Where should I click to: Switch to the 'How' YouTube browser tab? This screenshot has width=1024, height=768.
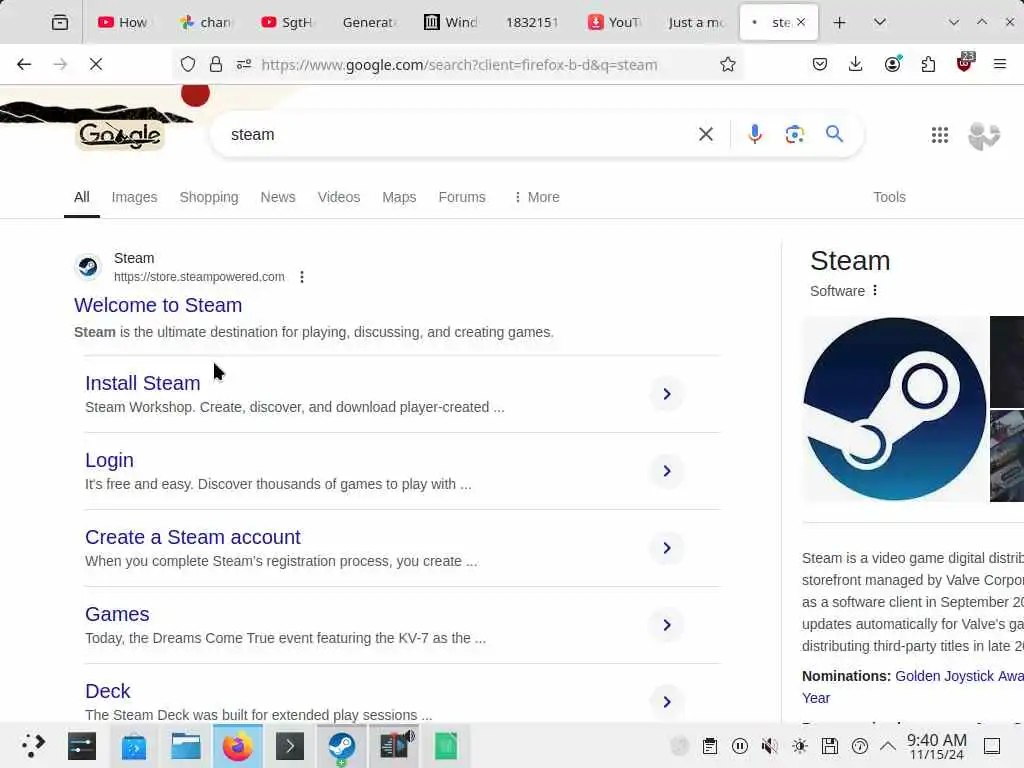coord(122,22)
